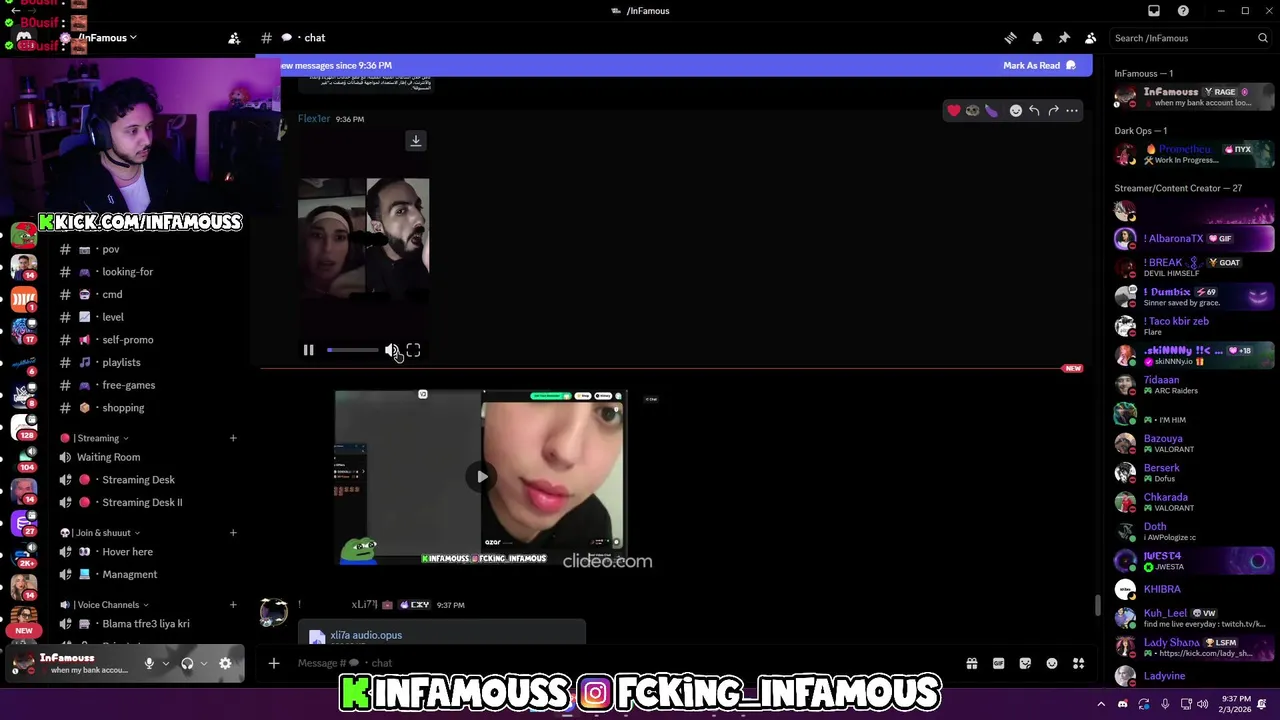1280x720 pixels.
Task: Open Add Reaction smiley on message
Action: (x=1015, y=110)
